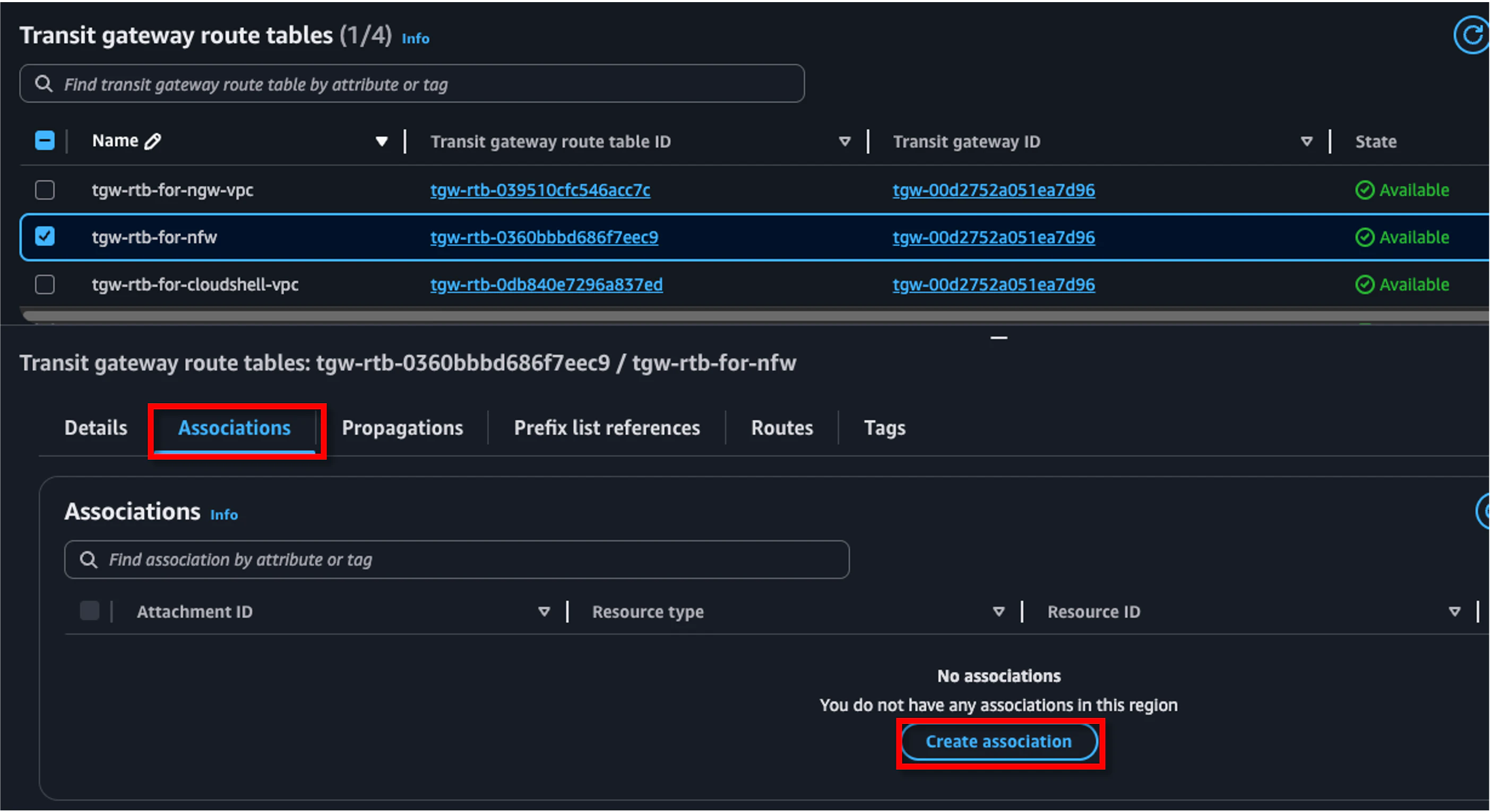Check the tgw-rtb-for-cloudshell-vpc row checkbox

coord(45,285)
